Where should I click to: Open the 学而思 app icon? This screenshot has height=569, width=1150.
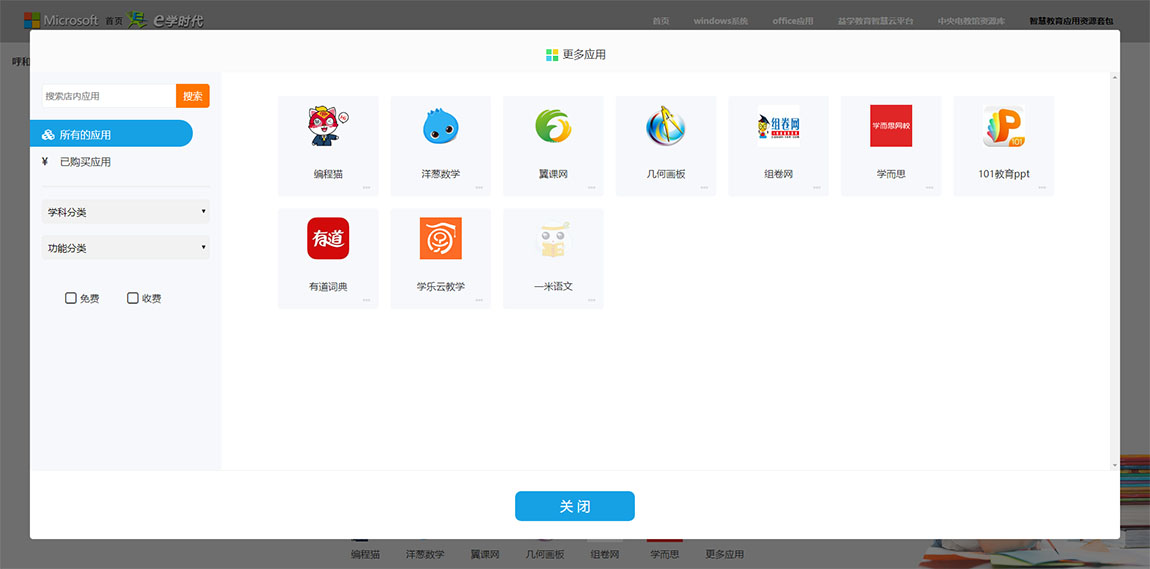891,126
